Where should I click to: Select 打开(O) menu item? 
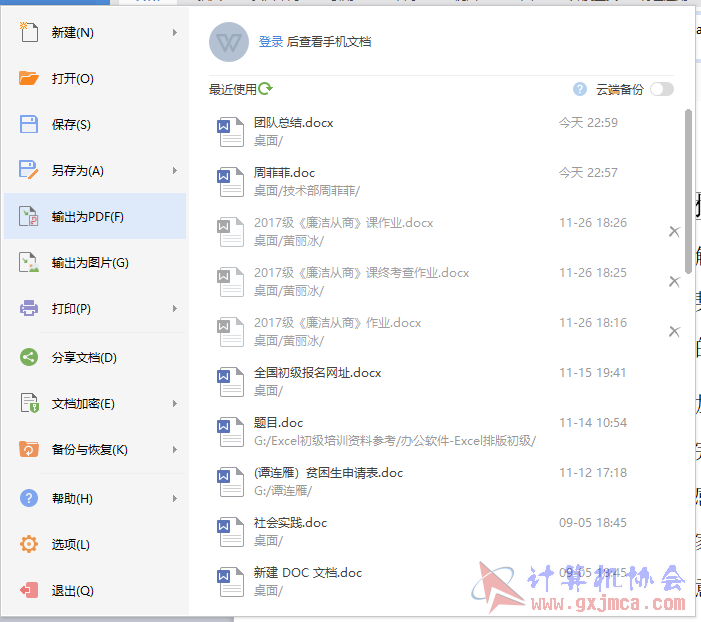[95, 78]
